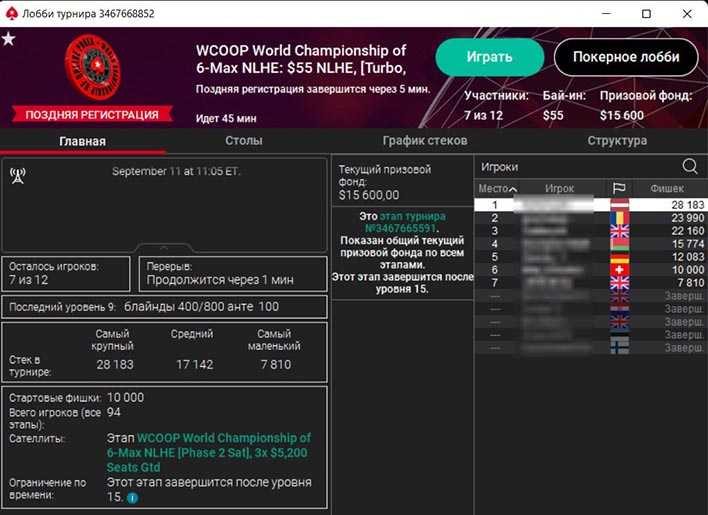Sort players by Фишек column header
Image resolution: width=708 pixels, height=515 pixels.
(x=667, y=188)
